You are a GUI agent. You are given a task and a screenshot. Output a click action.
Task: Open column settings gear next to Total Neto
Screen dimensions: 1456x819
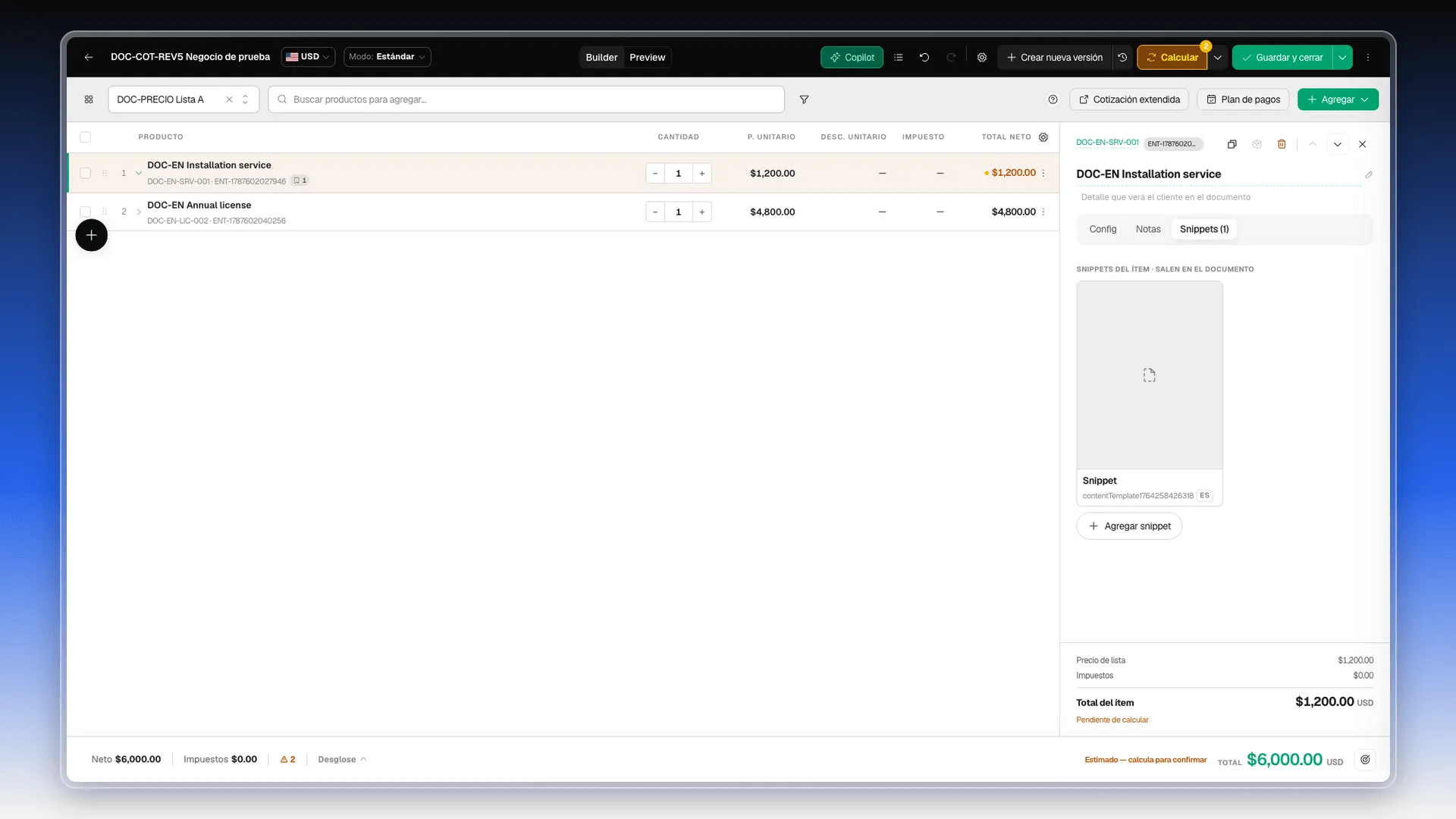tap(1043, 137)
